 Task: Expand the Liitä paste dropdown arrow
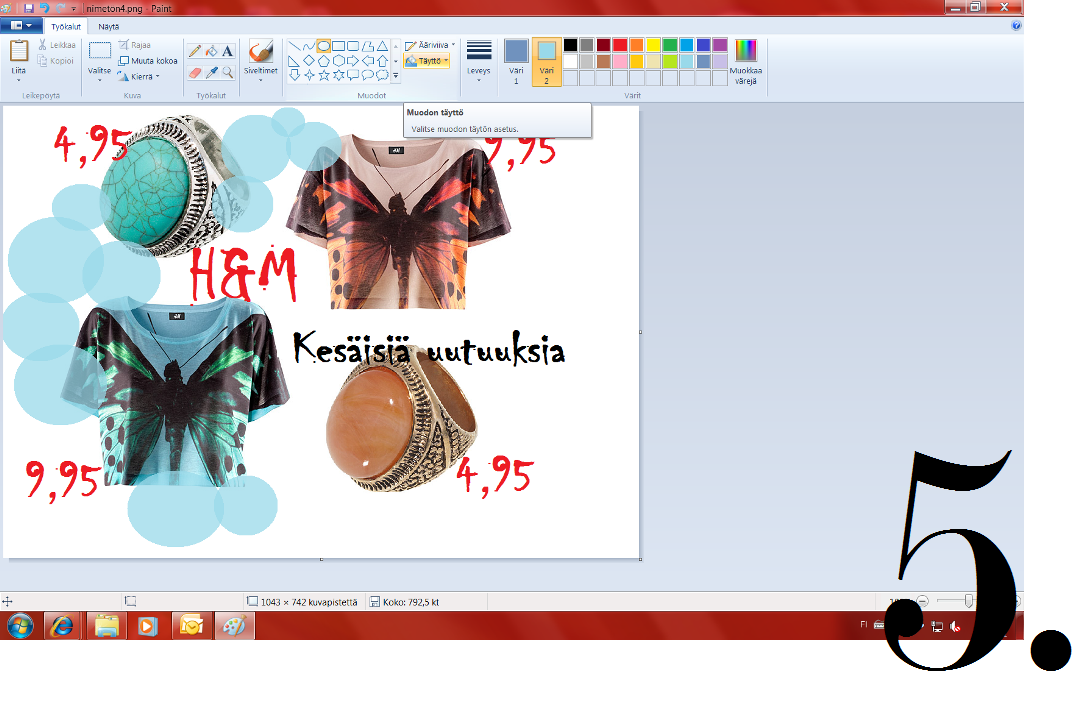tap(19, 80)
